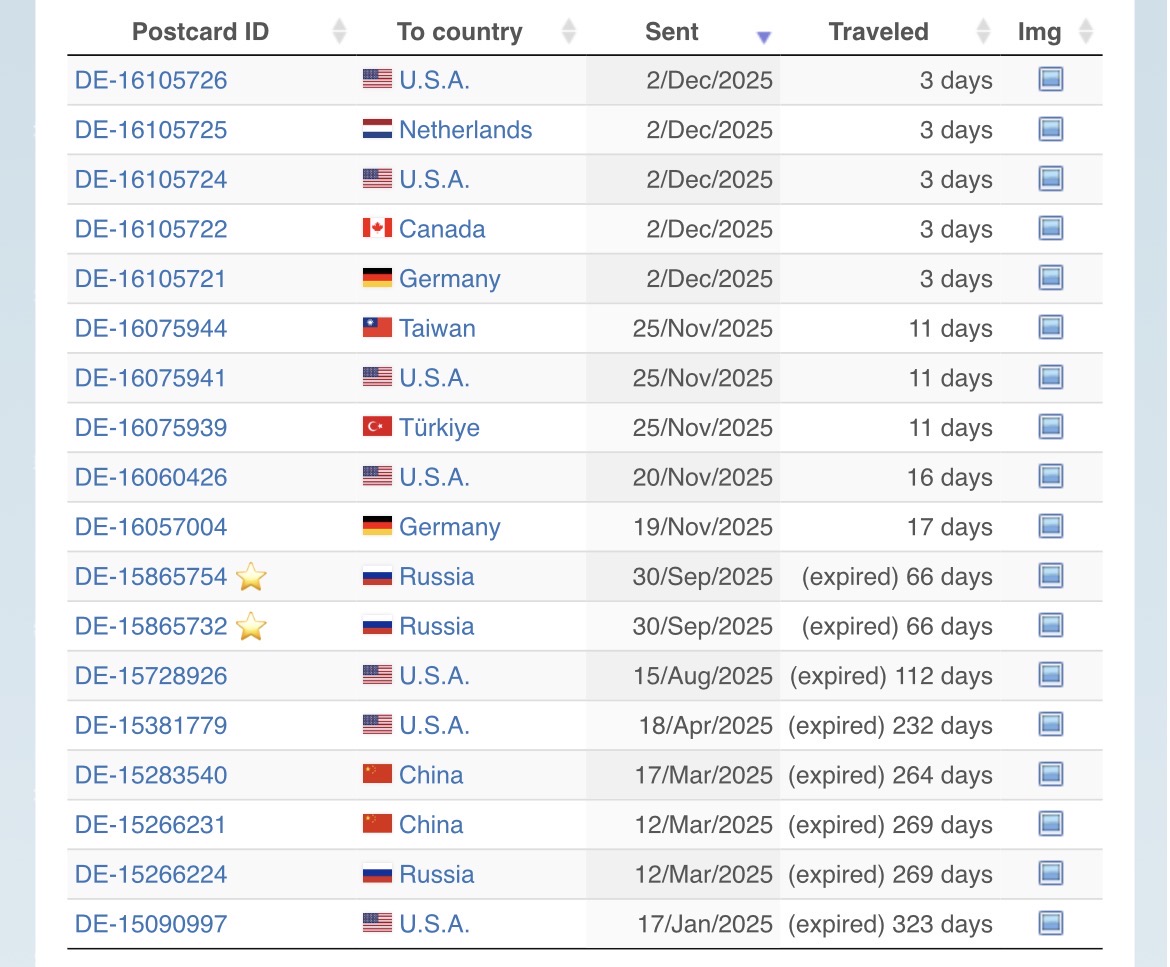Open image icon for Türkiye postcard DE-16075939
The width and height of the screenshot is (1170, 967).
coord(1050,427)
